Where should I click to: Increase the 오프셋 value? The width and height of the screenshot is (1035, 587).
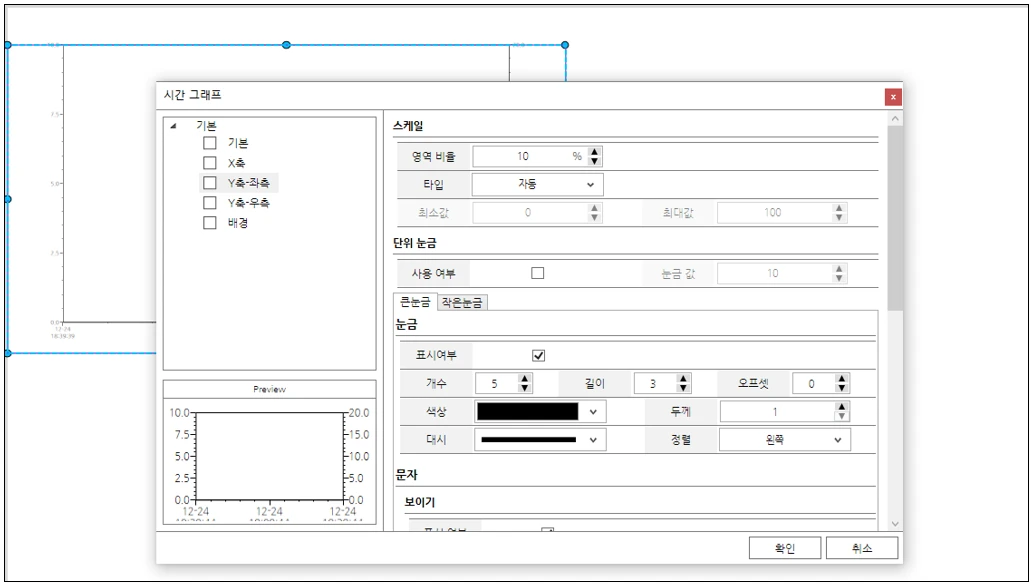pyautogui.click(x=842, y=378)
